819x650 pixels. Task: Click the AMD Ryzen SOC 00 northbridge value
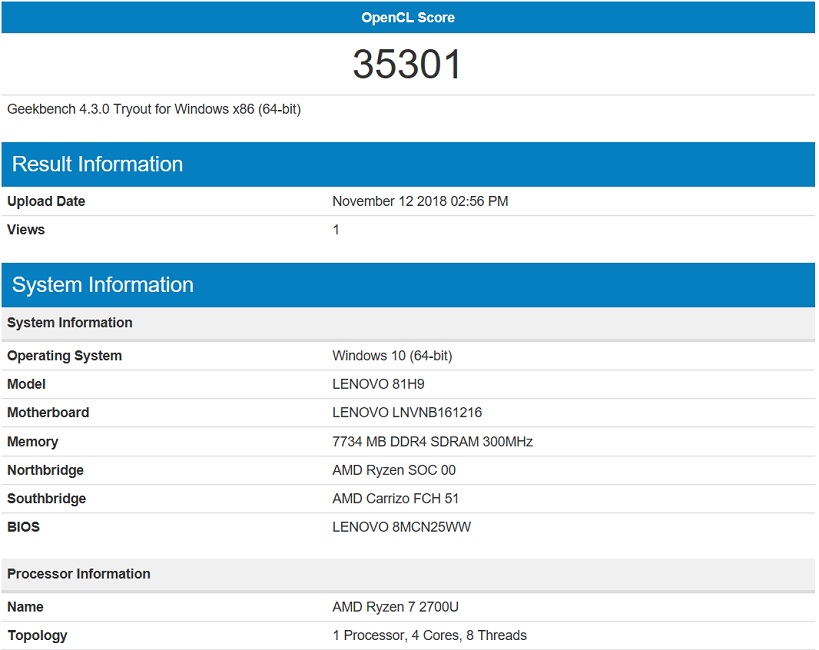pyautogui.click(x=394, y=470)
